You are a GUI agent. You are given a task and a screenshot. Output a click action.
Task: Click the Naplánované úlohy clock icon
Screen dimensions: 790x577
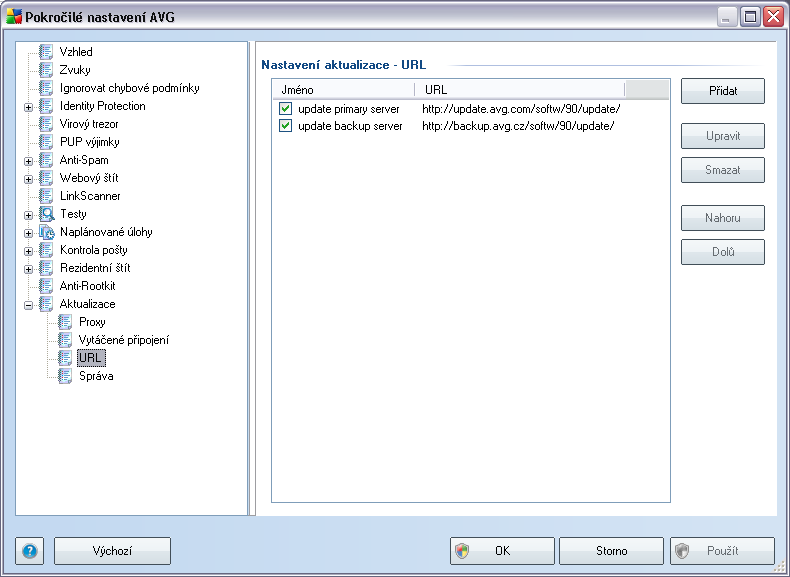pyautogui.click(x=46, y=232)
